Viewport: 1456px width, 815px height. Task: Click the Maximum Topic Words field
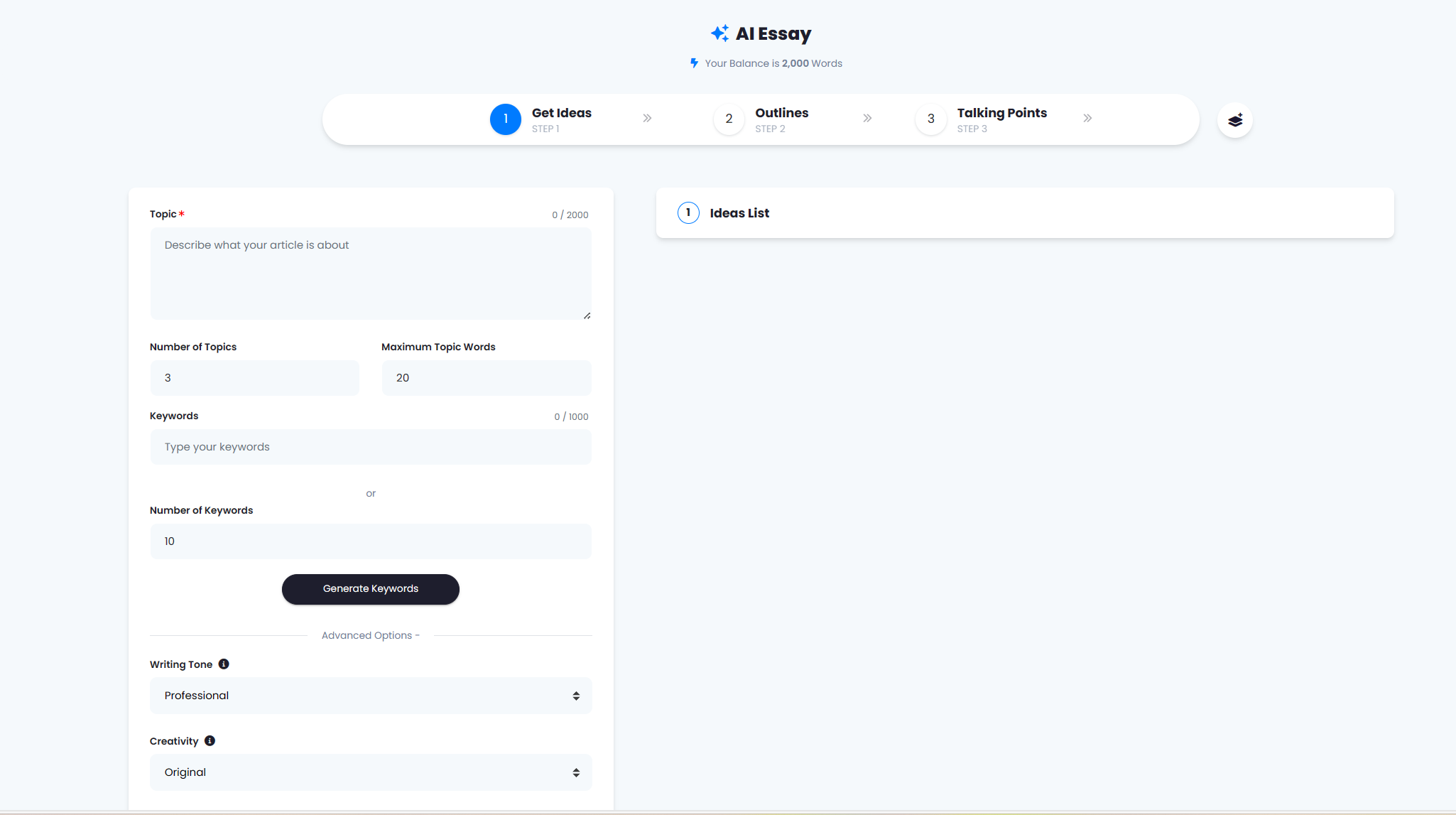click(487, 378)
